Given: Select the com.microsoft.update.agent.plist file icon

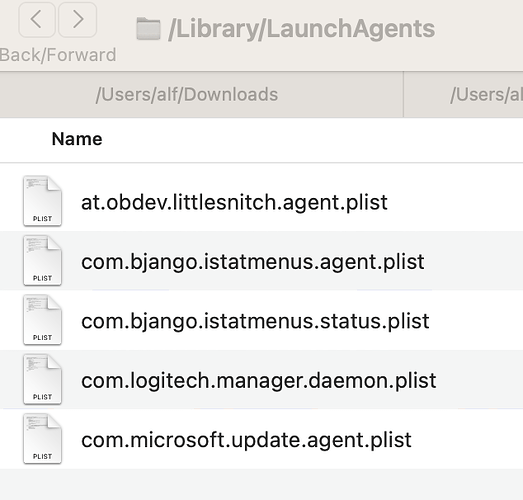Looking at the screenshot, I should (x=42, y=439).
